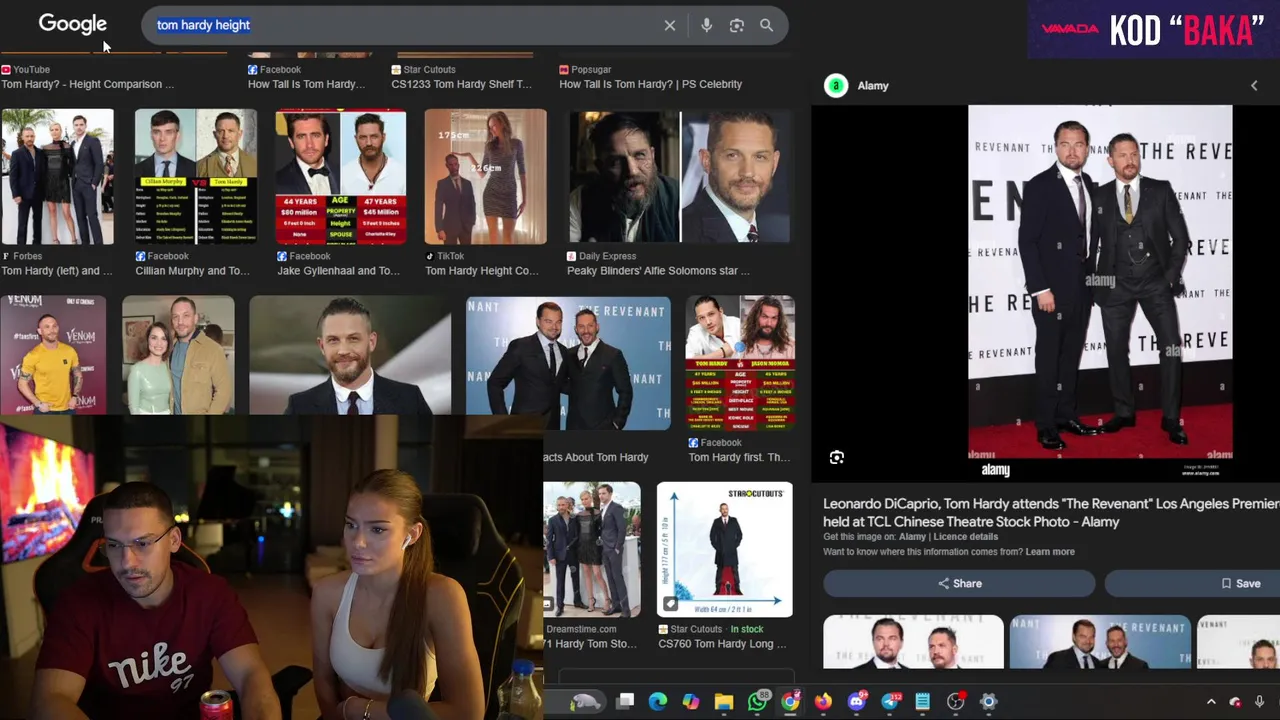Click the 'CS760 Tom Hardy Long ...' caption
1280x720 pixels.
tap(722, 644)
